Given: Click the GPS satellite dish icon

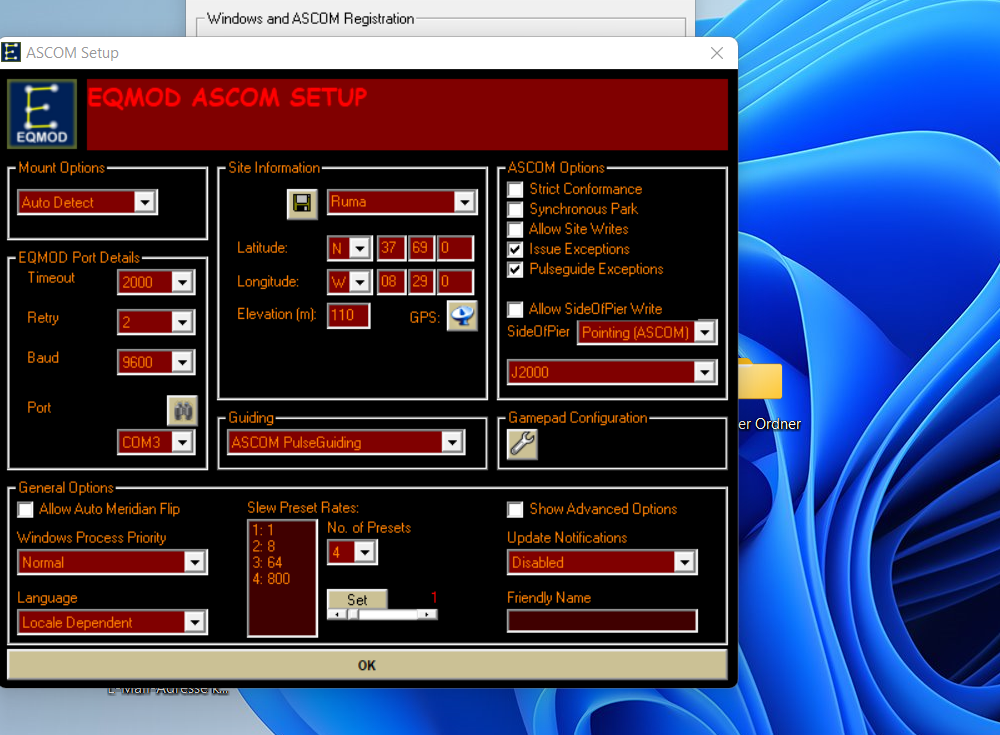Looking at the screenshot, I should pyautogui.click(x=462, y=316).
